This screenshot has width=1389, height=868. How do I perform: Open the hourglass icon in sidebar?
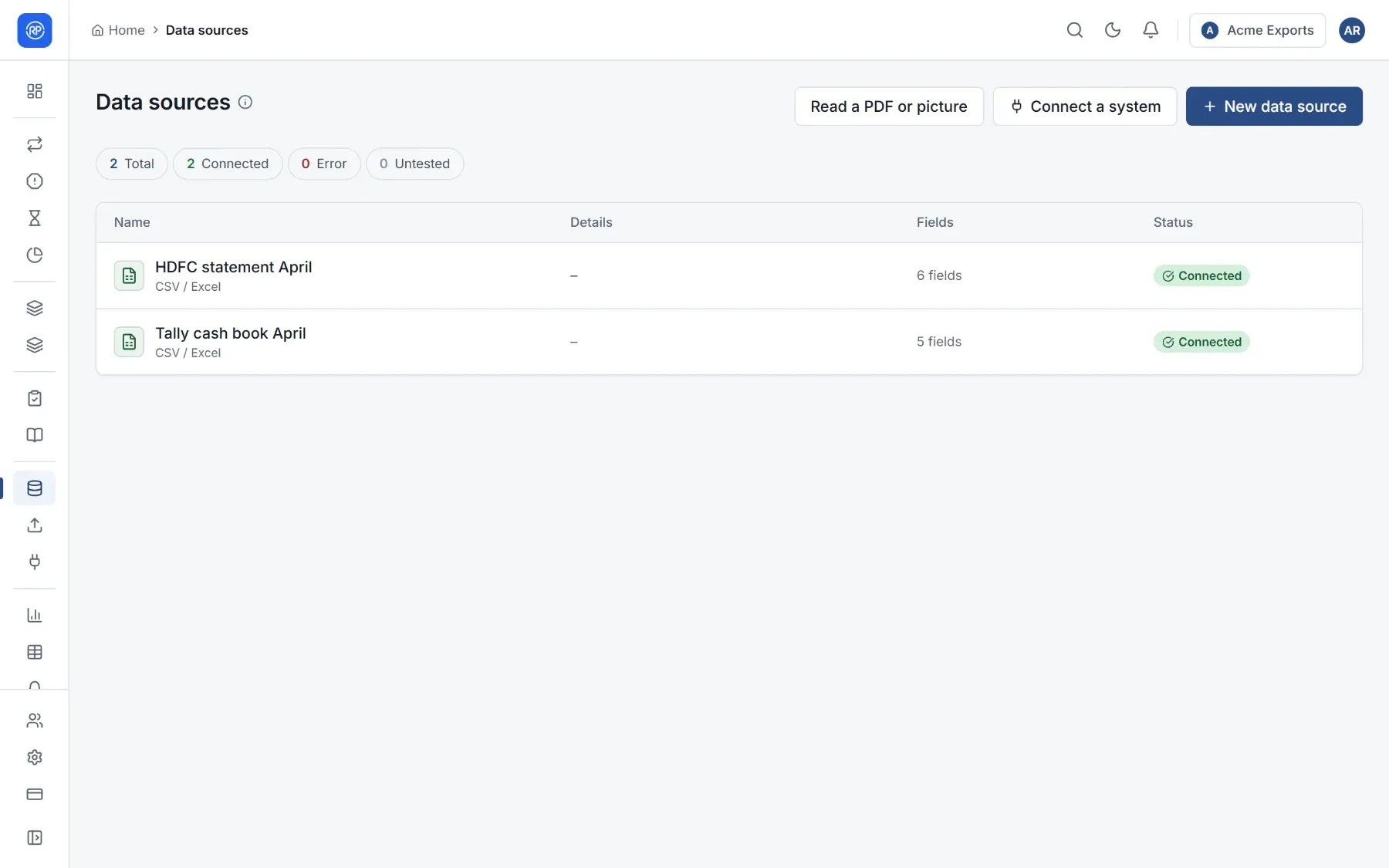coord(35,218)
